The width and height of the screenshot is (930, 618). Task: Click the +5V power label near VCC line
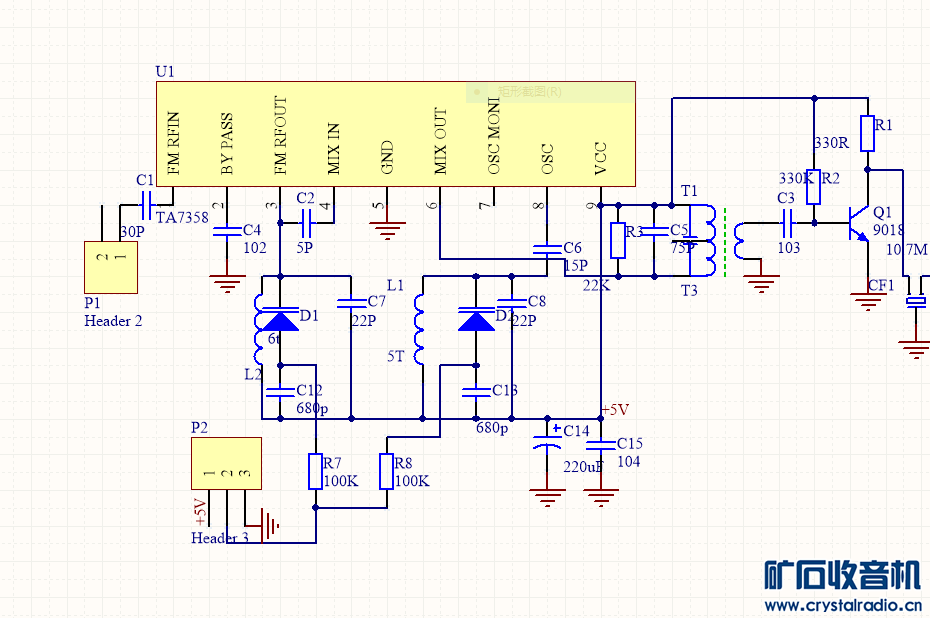[x=614, y=410]
